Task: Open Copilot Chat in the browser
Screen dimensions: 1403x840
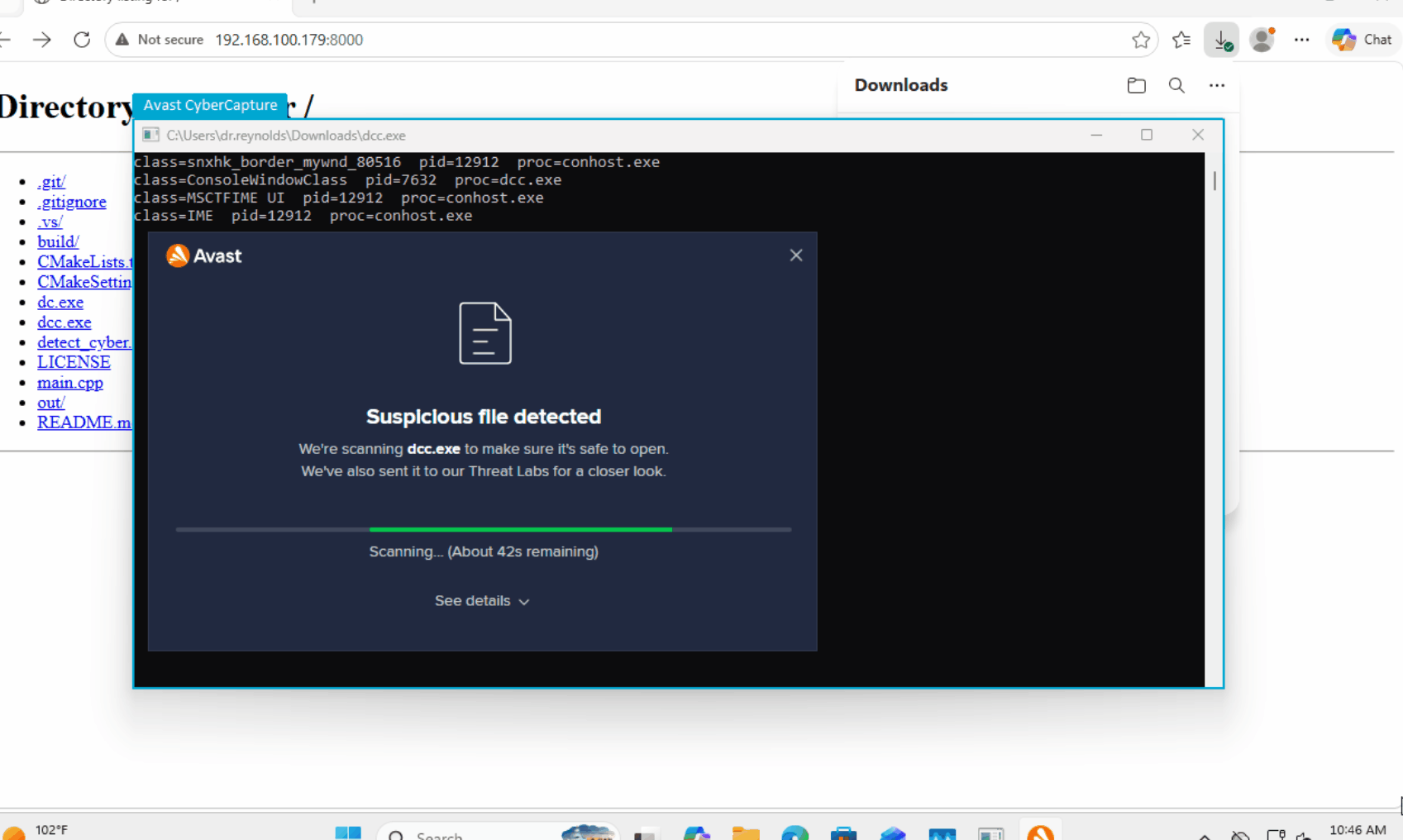Action: point(1362,40)
